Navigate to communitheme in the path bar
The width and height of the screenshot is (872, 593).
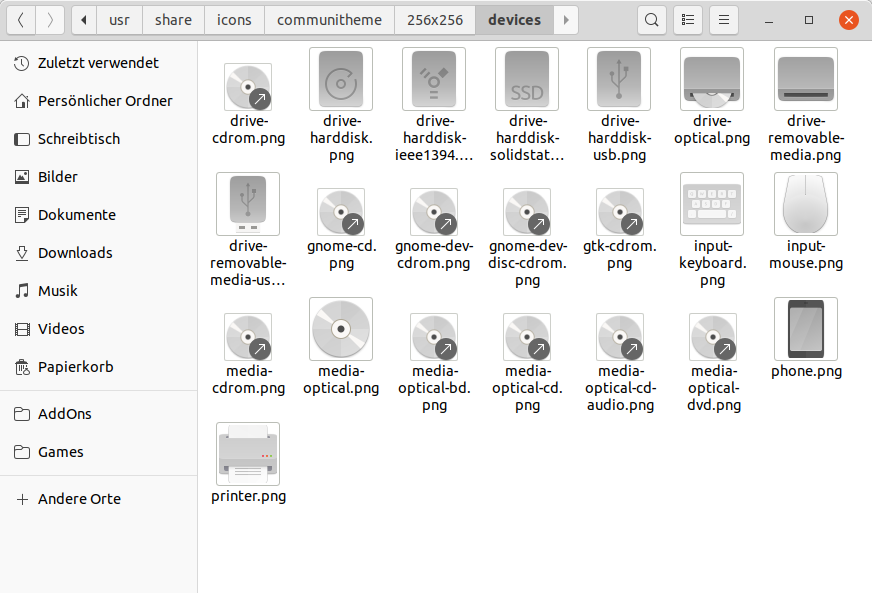coord(329,20)
